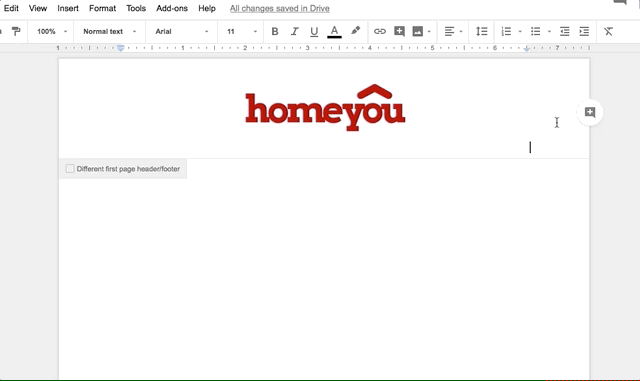Click the clear formatting icon

[x=608, y=31]
